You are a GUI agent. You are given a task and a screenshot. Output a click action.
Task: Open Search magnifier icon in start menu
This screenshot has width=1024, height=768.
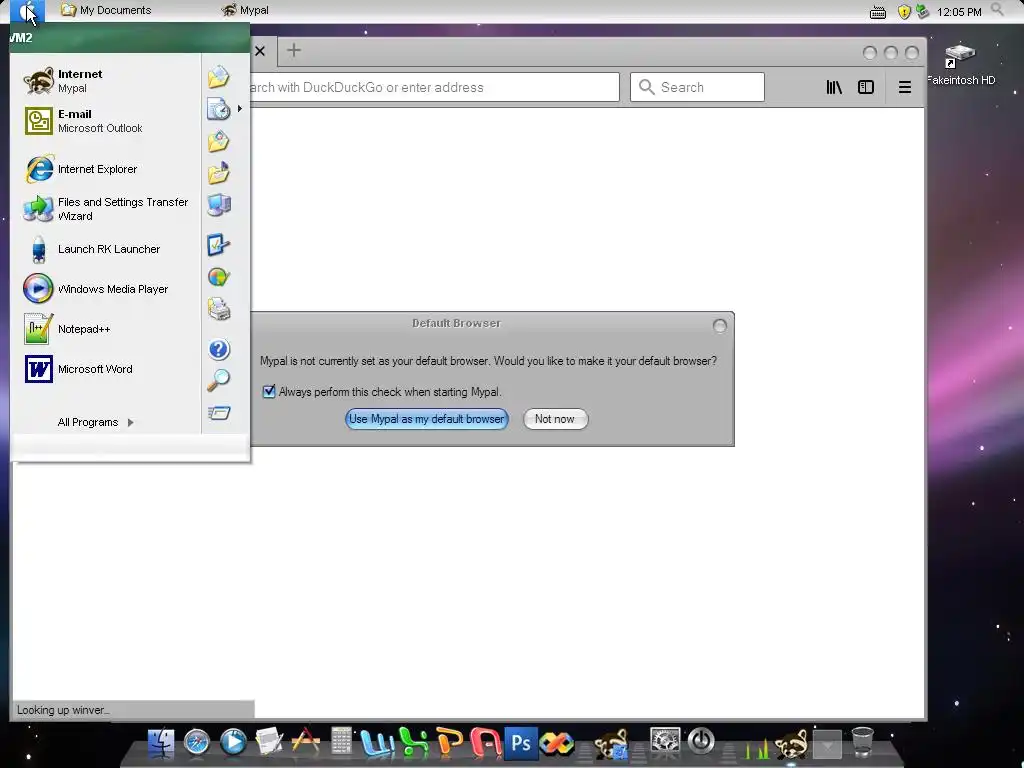[x=219, y=380]
